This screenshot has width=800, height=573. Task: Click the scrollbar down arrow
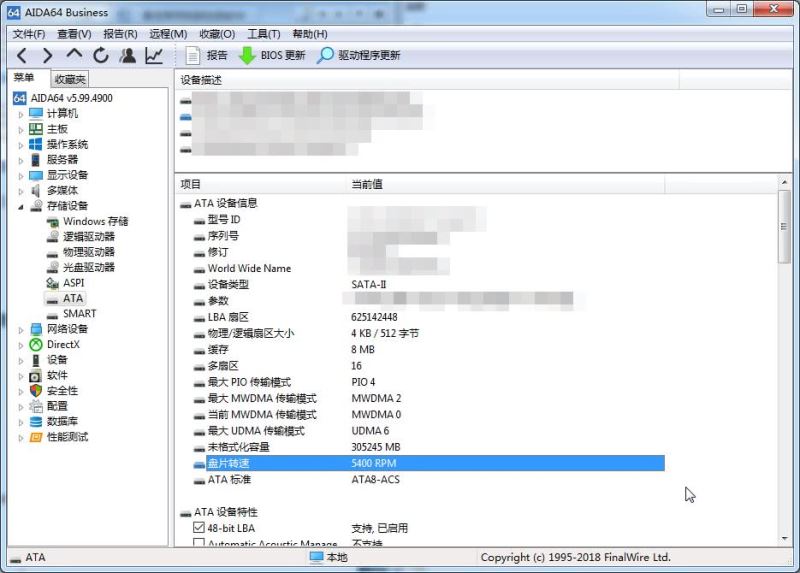pyautogui.click(x=784, y=539)
